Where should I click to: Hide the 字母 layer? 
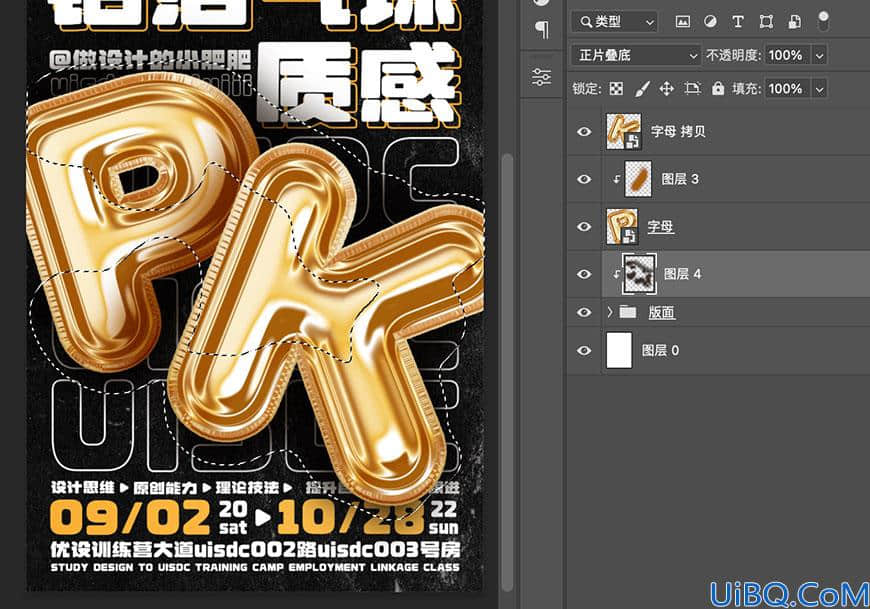tap(584, 227)
